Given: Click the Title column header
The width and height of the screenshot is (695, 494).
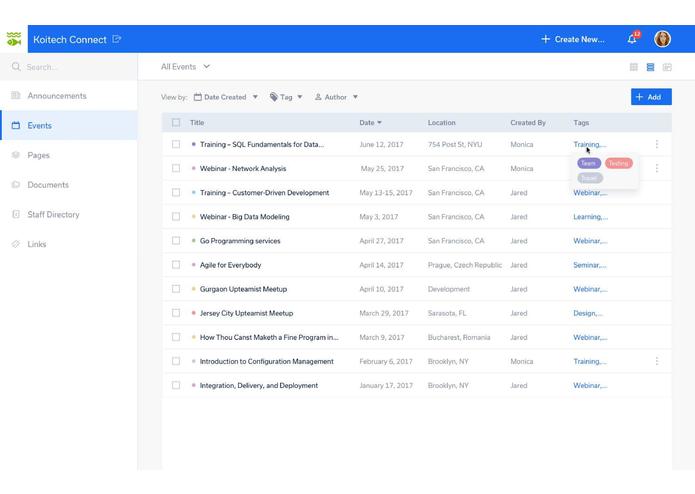Looking at the screenshot, I should 197,122.
